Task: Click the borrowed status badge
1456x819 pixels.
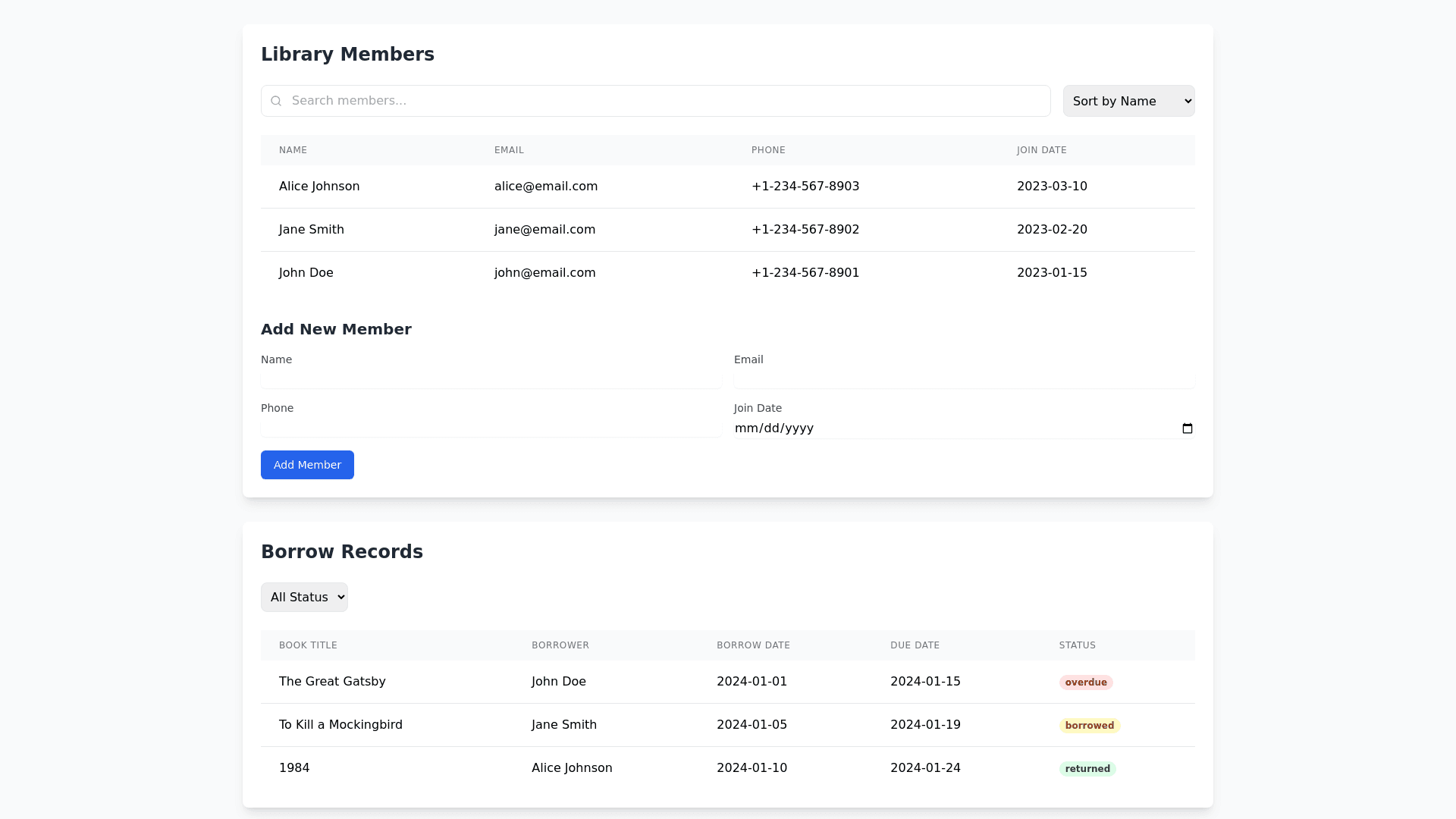Action: tap(1089, 726)
